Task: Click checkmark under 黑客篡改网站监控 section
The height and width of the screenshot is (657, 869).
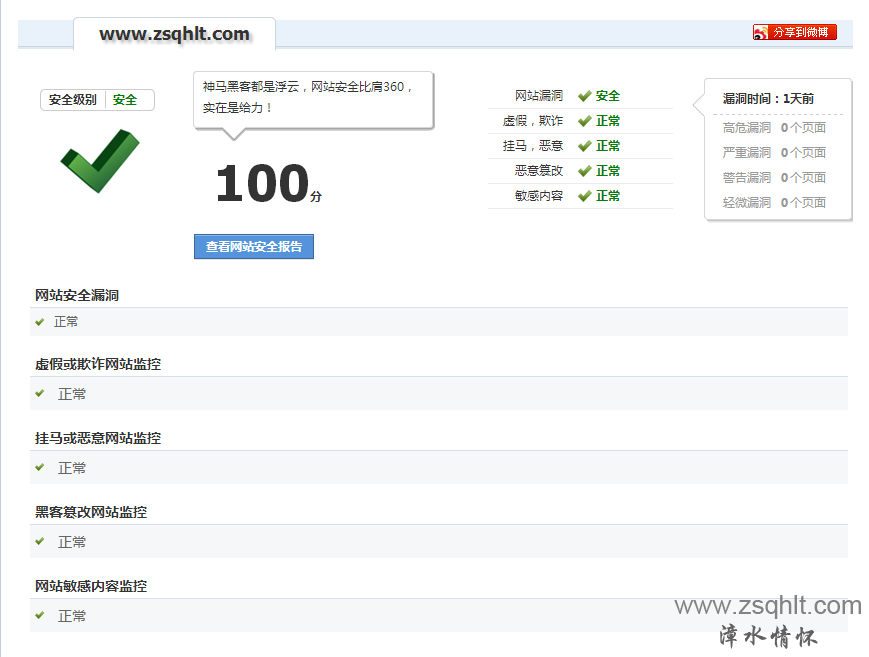Action: tap(40, 541)
